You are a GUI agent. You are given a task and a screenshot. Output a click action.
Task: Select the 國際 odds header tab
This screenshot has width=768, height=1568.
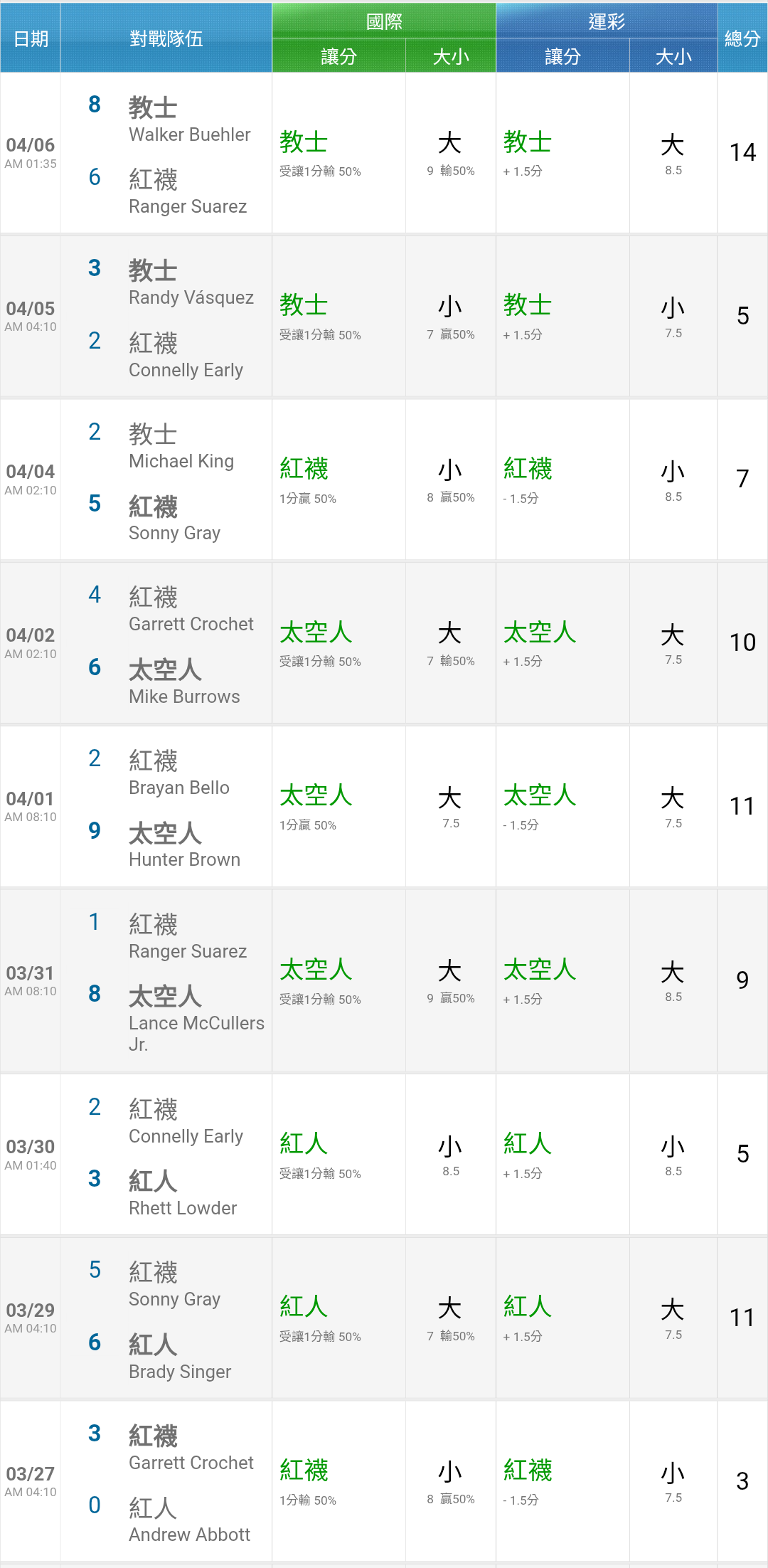(383, 21)
